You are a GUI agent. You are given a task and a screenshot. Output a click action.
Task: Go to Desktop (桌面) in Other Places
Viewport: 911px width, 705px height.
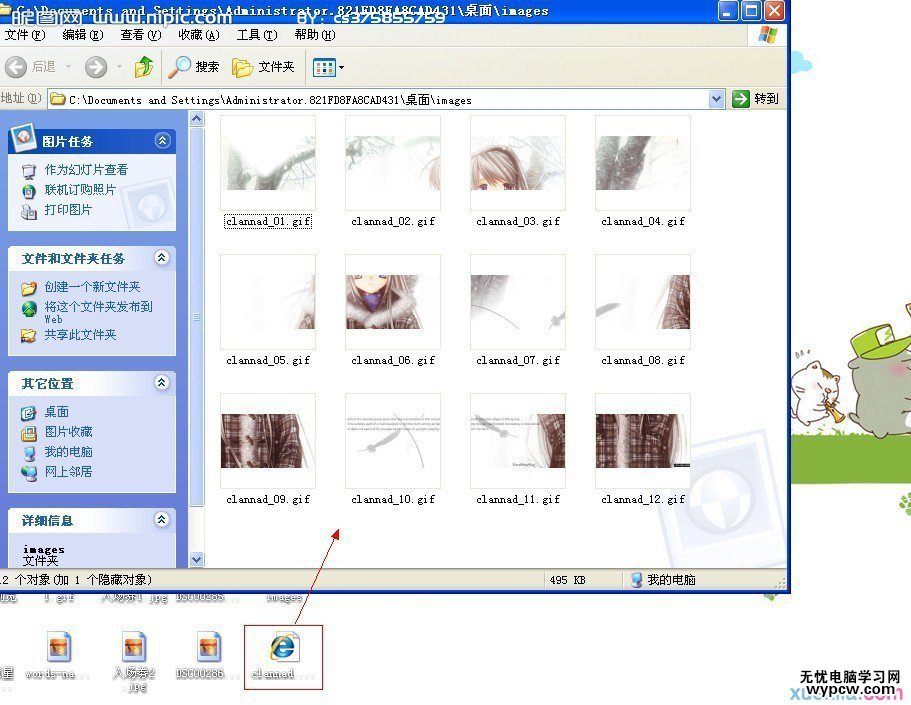(x=56, y=411)
